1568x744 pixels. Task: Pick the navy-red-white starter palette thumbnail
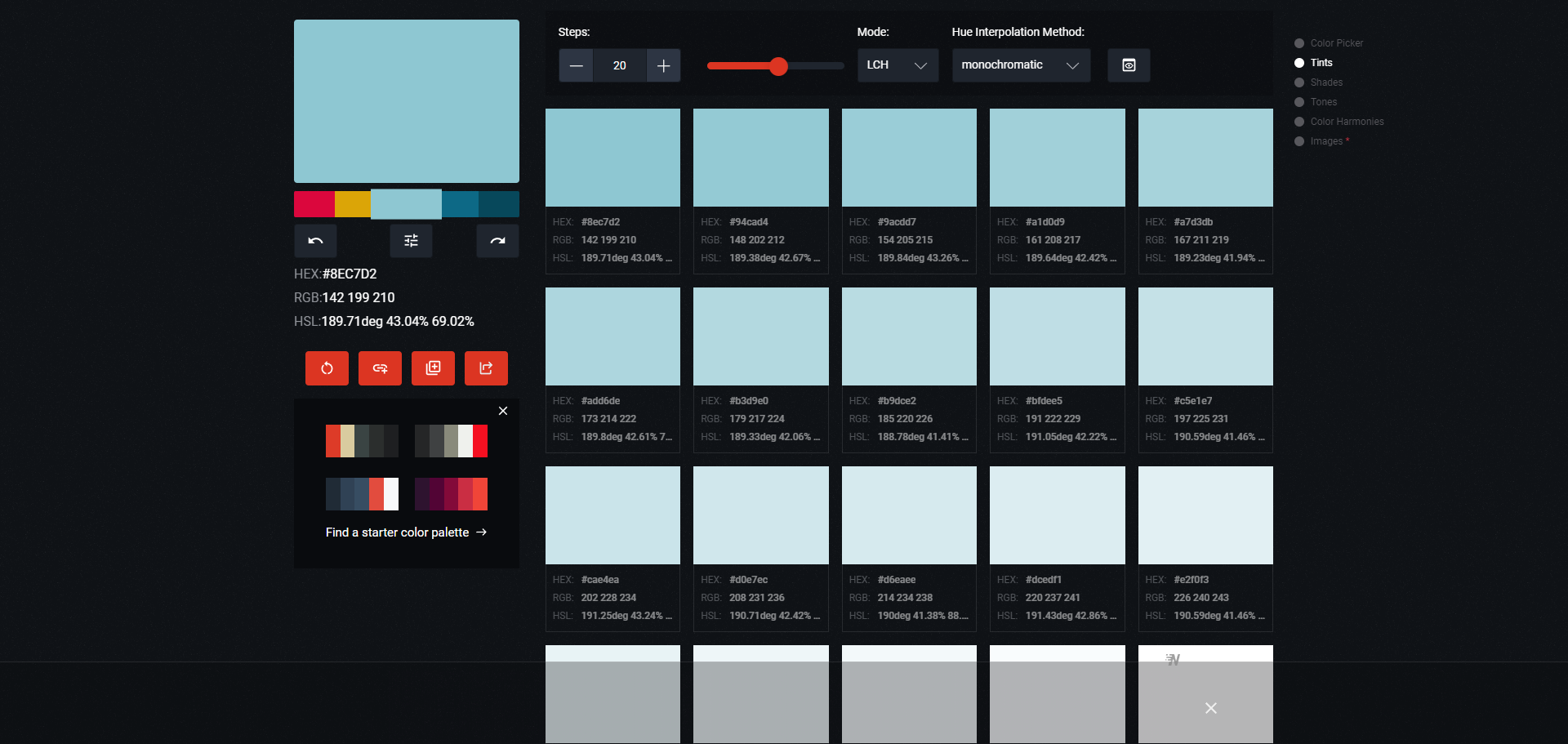(362, 494)
